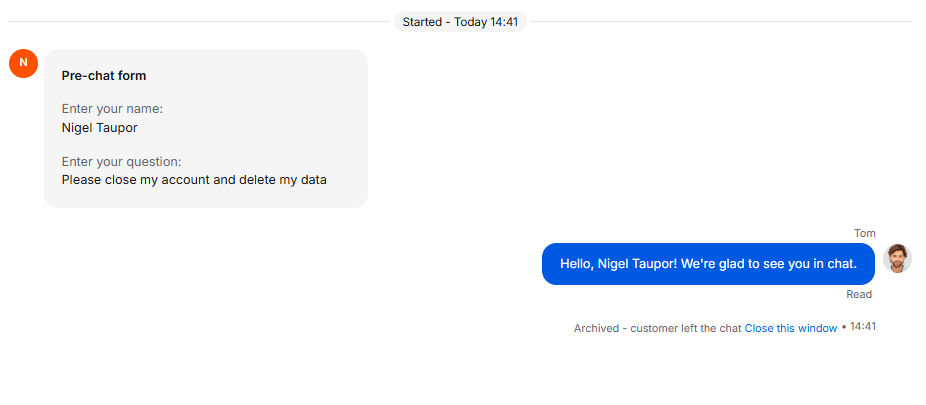
Task: Click 'Nigel Taupor!' inside the blue message
Action: [637, 264]
